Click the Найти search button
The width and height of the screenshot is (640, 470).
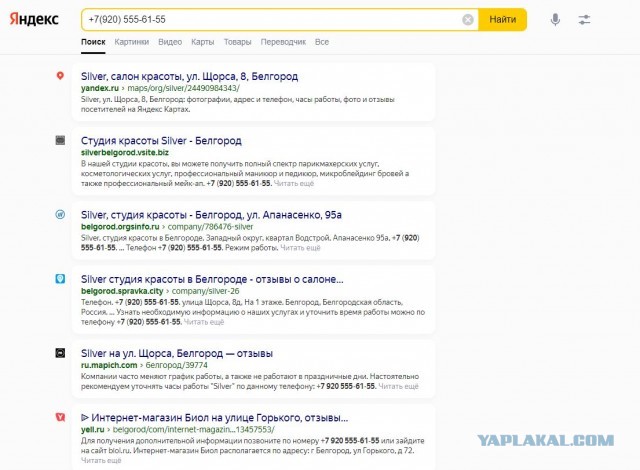[502, 20]
